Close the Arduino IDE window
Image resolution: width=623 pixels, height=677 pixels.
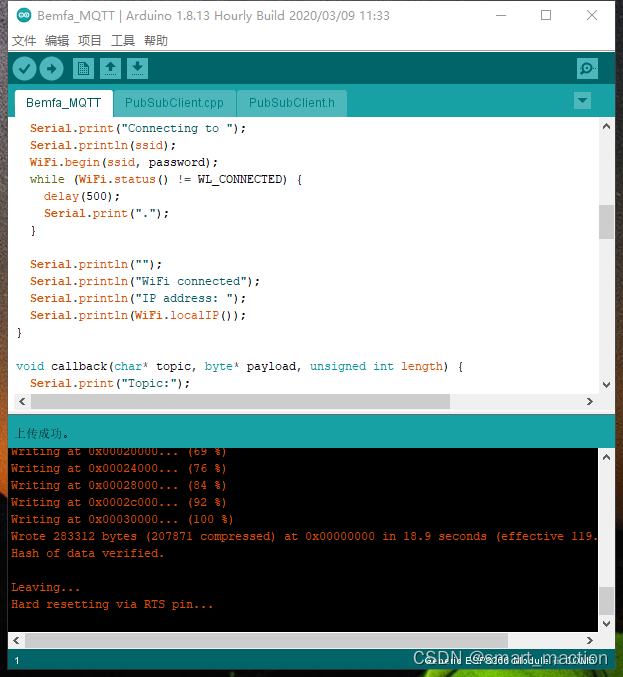pyautogui.click(x=592, y=16)
